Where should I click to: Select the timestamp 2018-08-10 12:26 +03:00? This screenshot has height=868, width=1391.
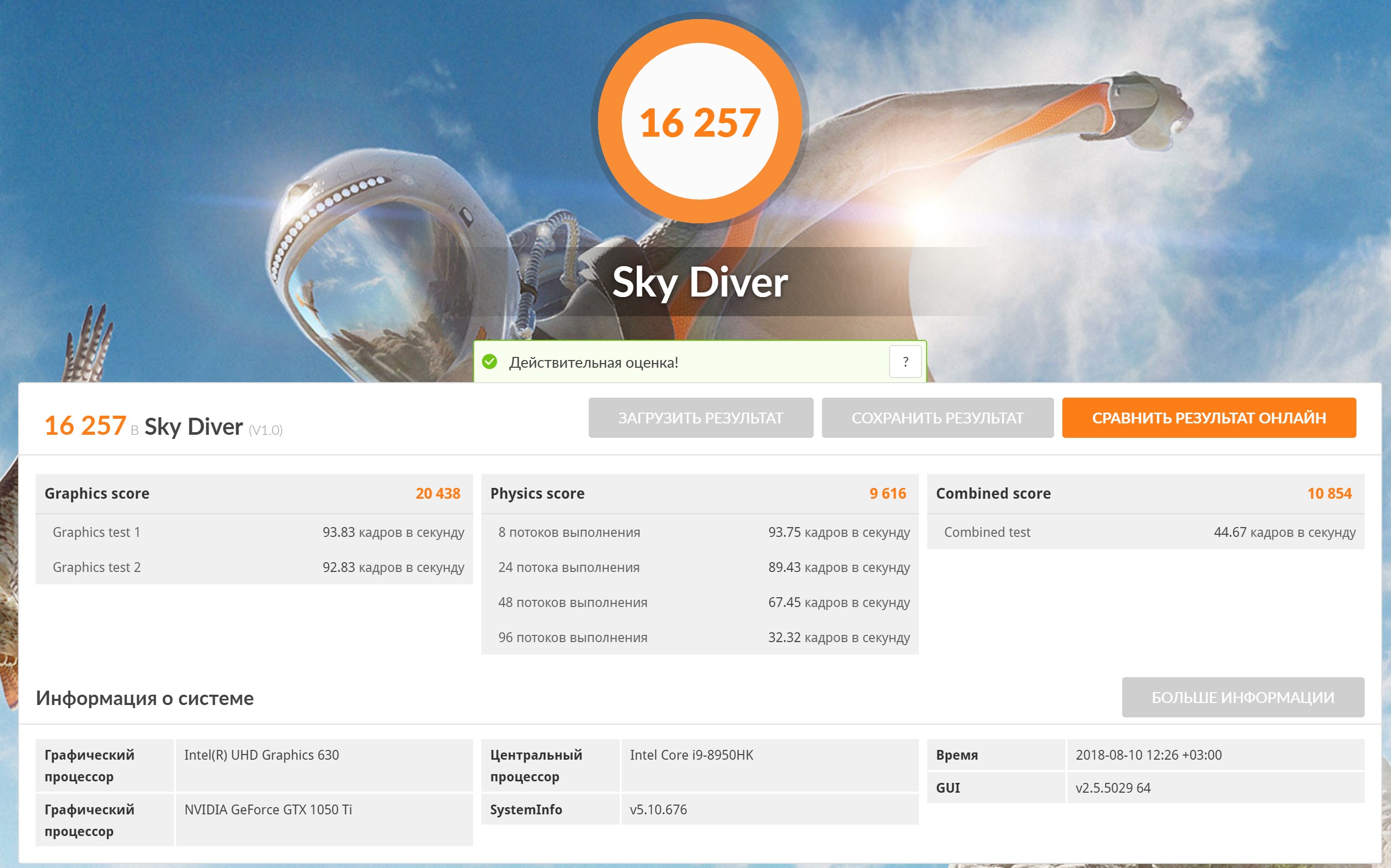tap(1149, 755)
